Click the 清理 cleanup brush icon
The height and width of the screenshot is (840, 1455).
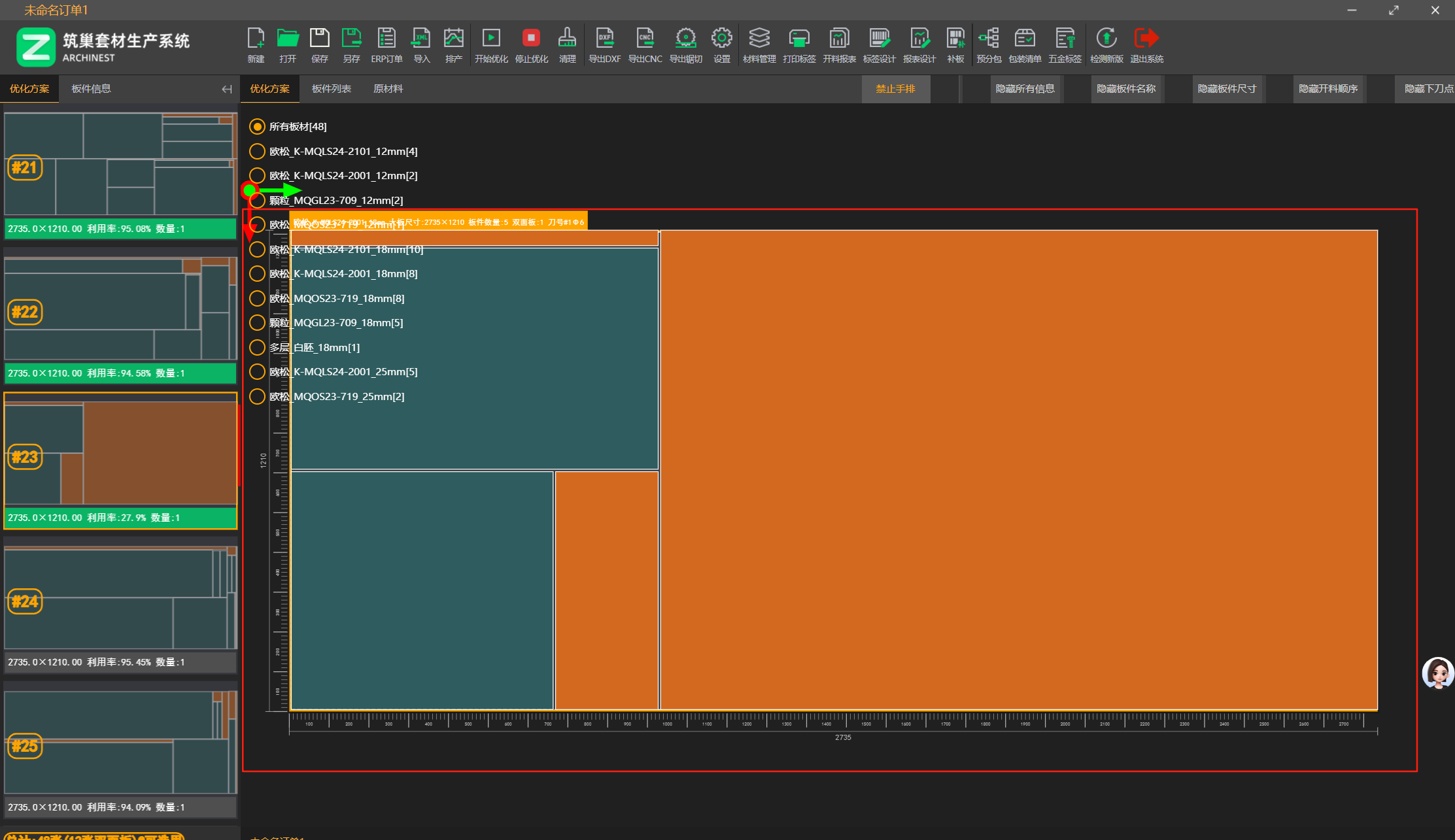(x=567, y=44)
